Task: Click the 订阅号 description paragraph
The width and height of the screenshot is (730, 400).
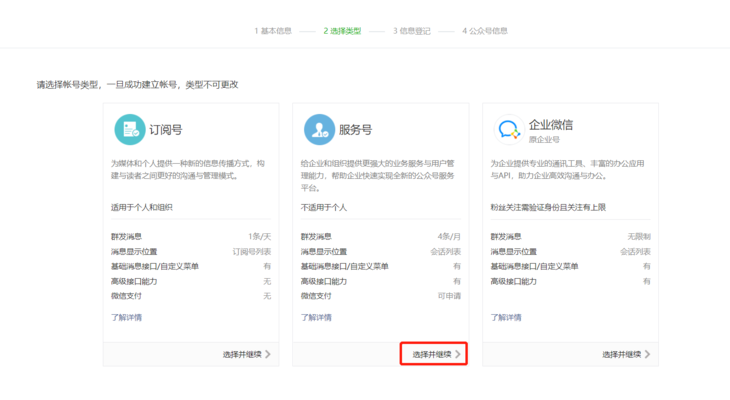Action: coord(188,169)
